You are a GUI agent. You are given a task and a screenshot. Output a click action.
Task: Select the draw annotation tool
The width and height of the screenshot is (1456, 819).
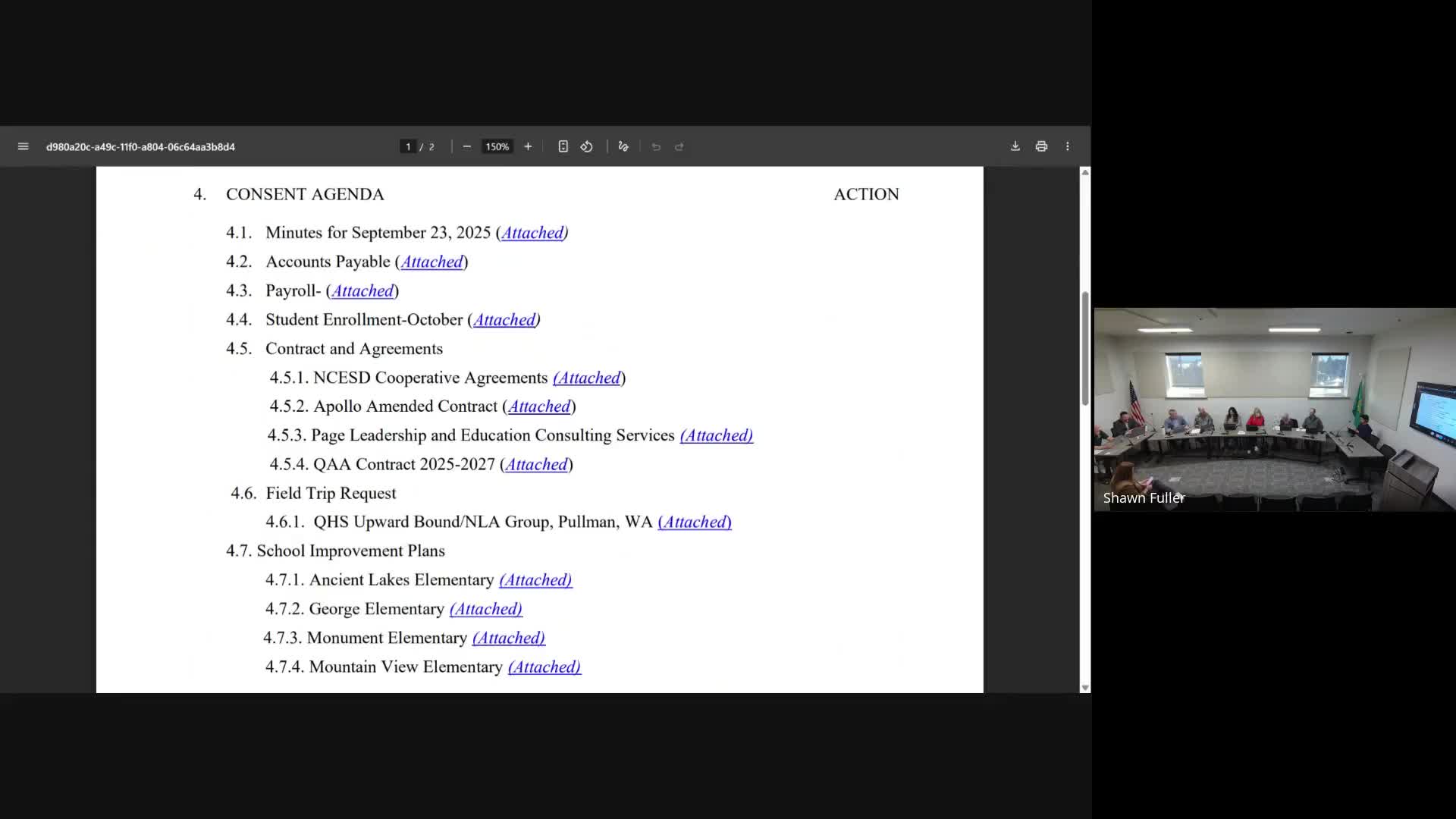click(x=623, y=146)
